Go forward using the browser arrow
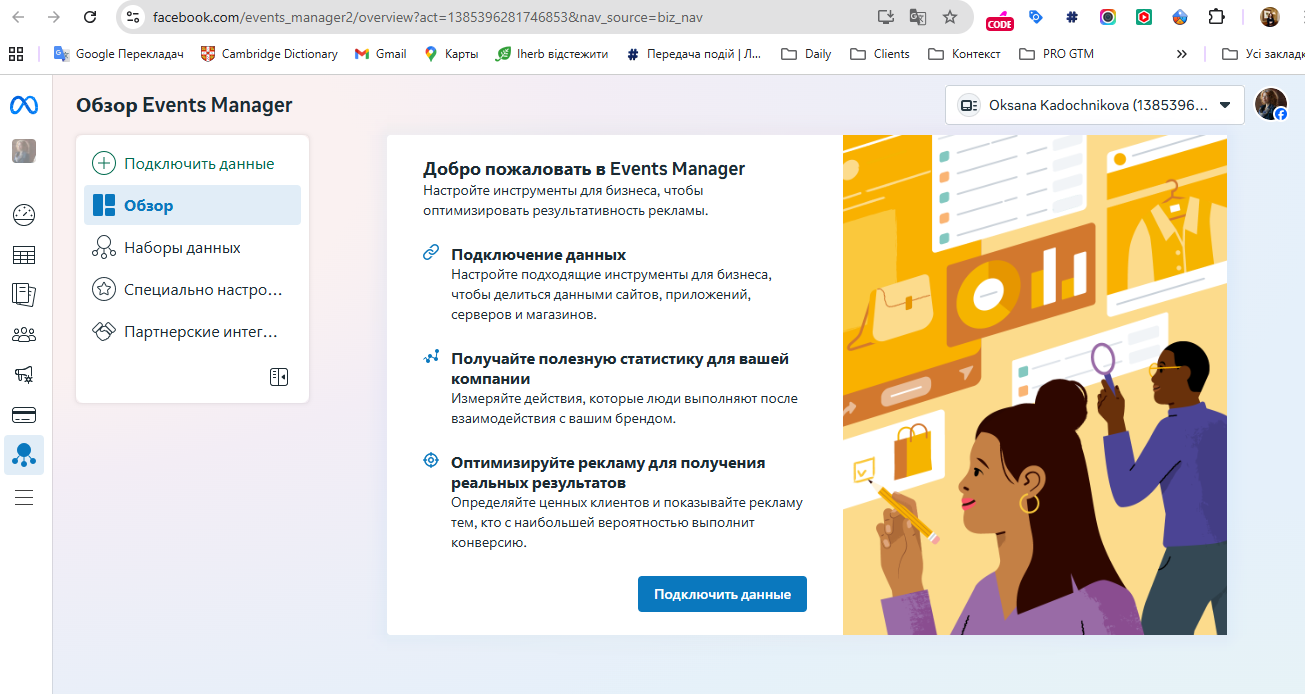Screen dimensions: 1305x694 point(54,17)
